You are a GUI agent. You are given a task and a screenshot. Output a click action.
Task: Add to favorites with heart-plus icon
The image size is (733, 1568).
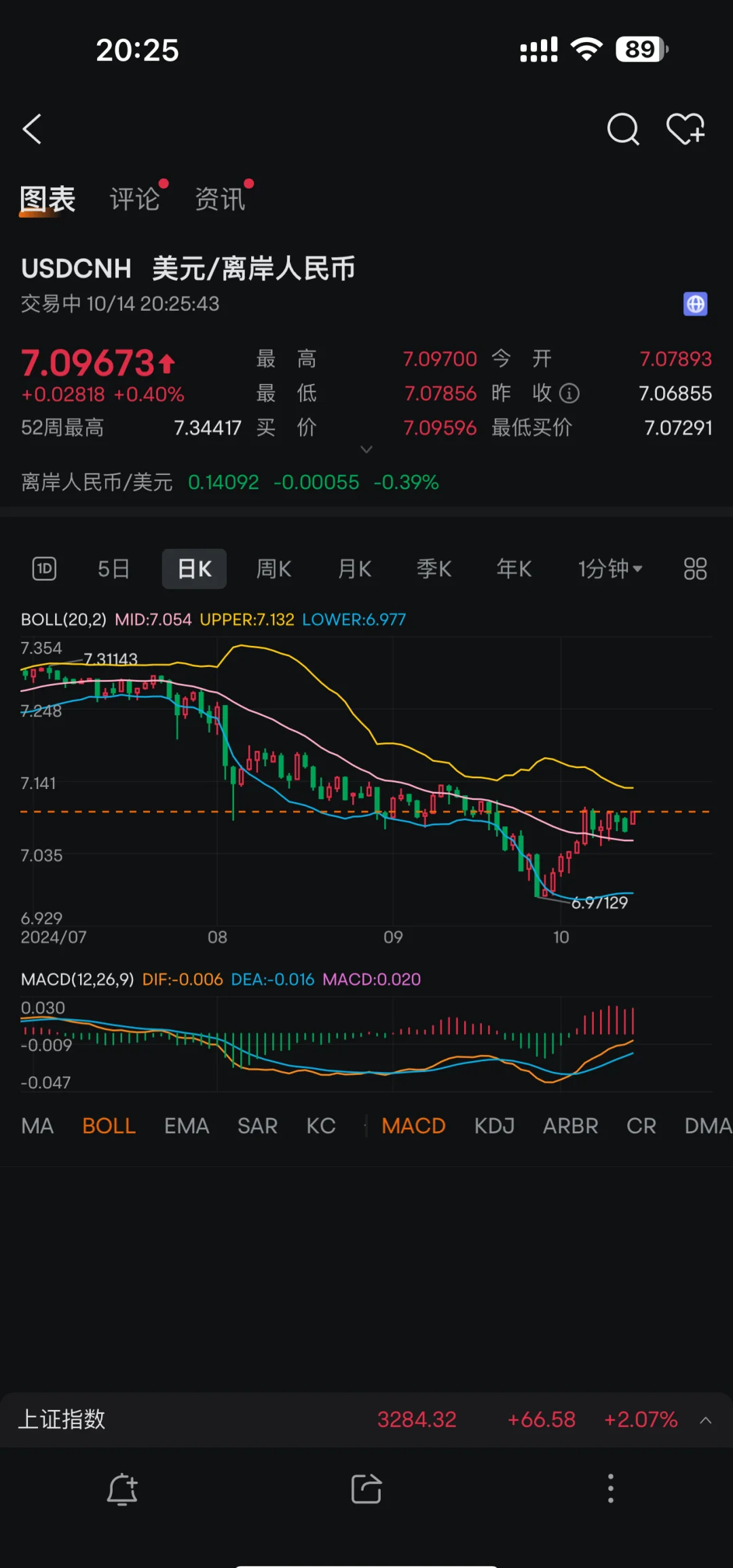[x=685, y=129]
